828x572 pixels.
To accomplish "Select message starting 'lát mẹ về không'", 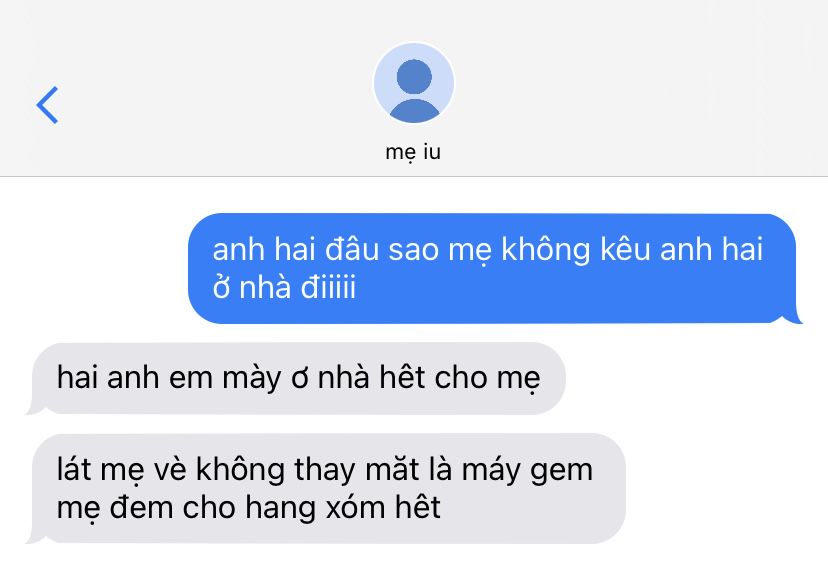I will click(x=328, y=489).
